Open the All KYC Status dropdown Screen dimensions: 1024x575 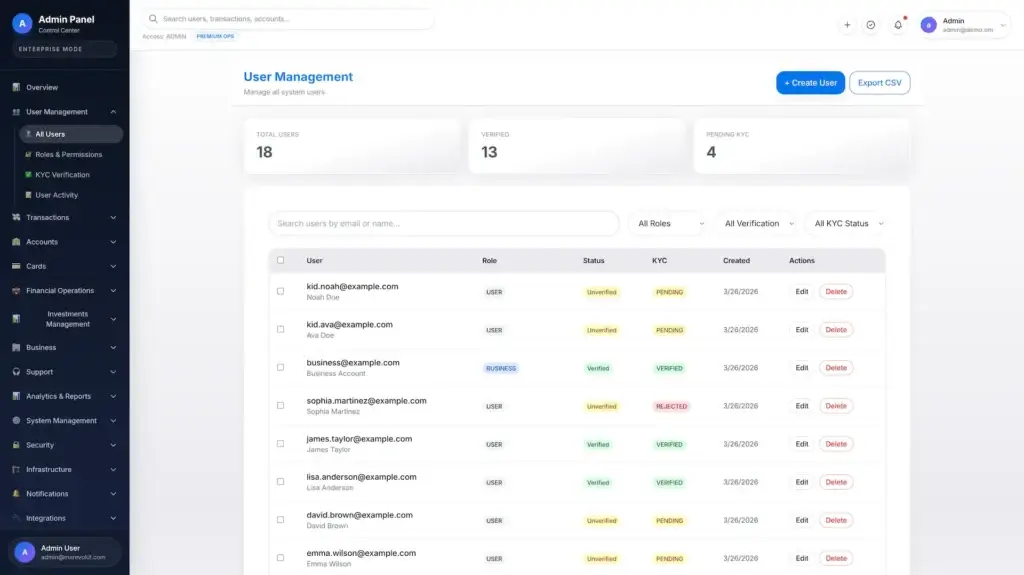846,223
